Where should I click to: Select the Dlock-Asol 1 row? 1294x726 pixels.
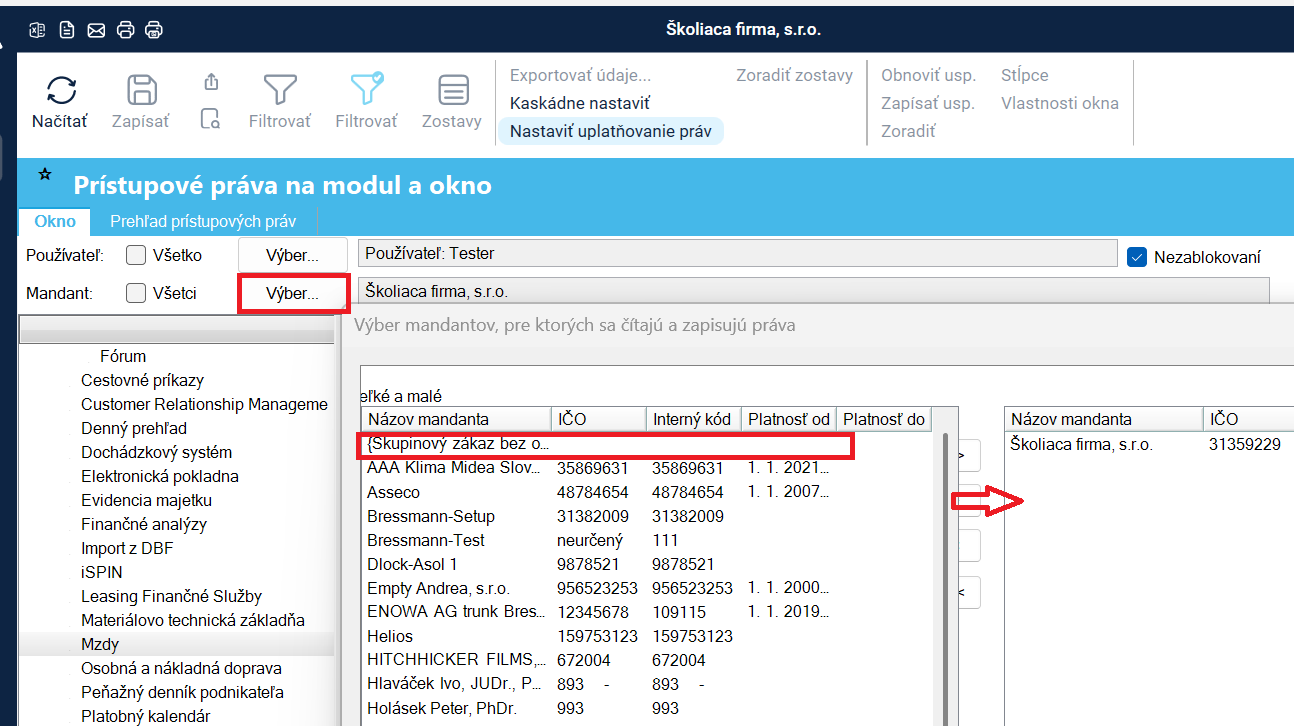(647, 564)
